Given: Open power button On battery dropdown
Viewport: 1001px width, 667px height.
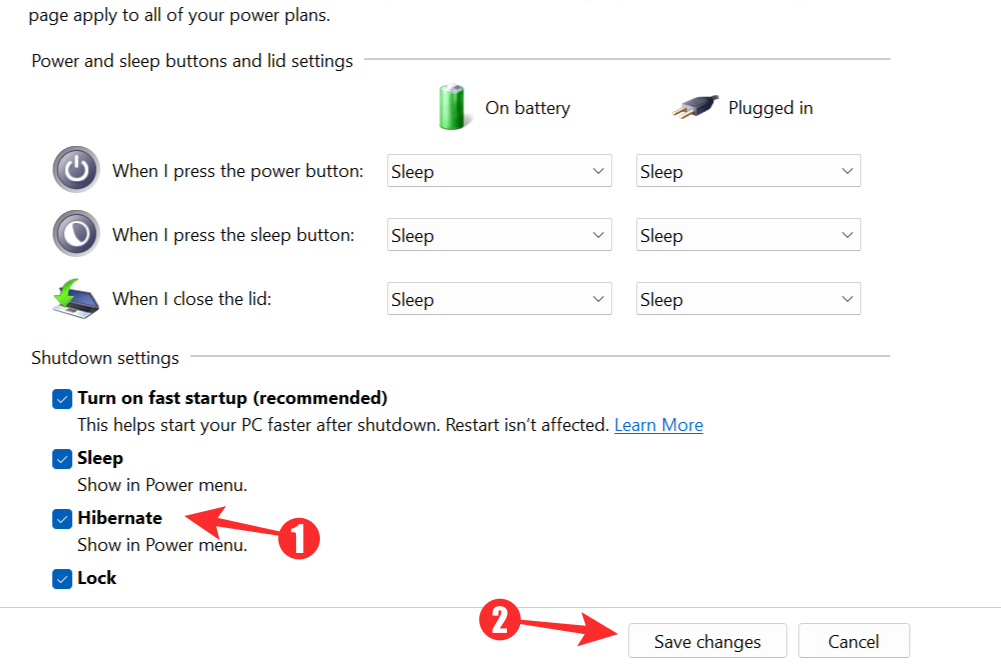Looking at the screenshot, I should coord(499,171).
